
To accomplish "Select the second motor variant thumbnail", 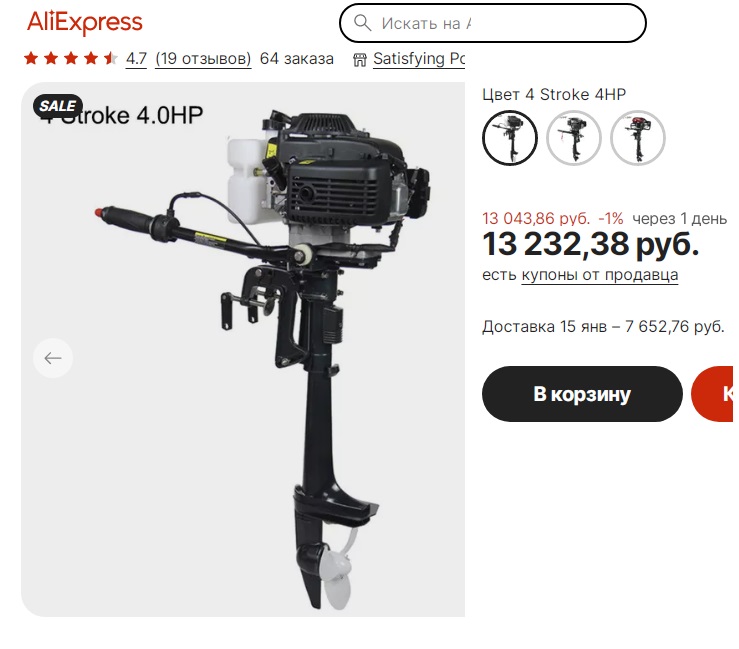I will click(x=574, y=138).
